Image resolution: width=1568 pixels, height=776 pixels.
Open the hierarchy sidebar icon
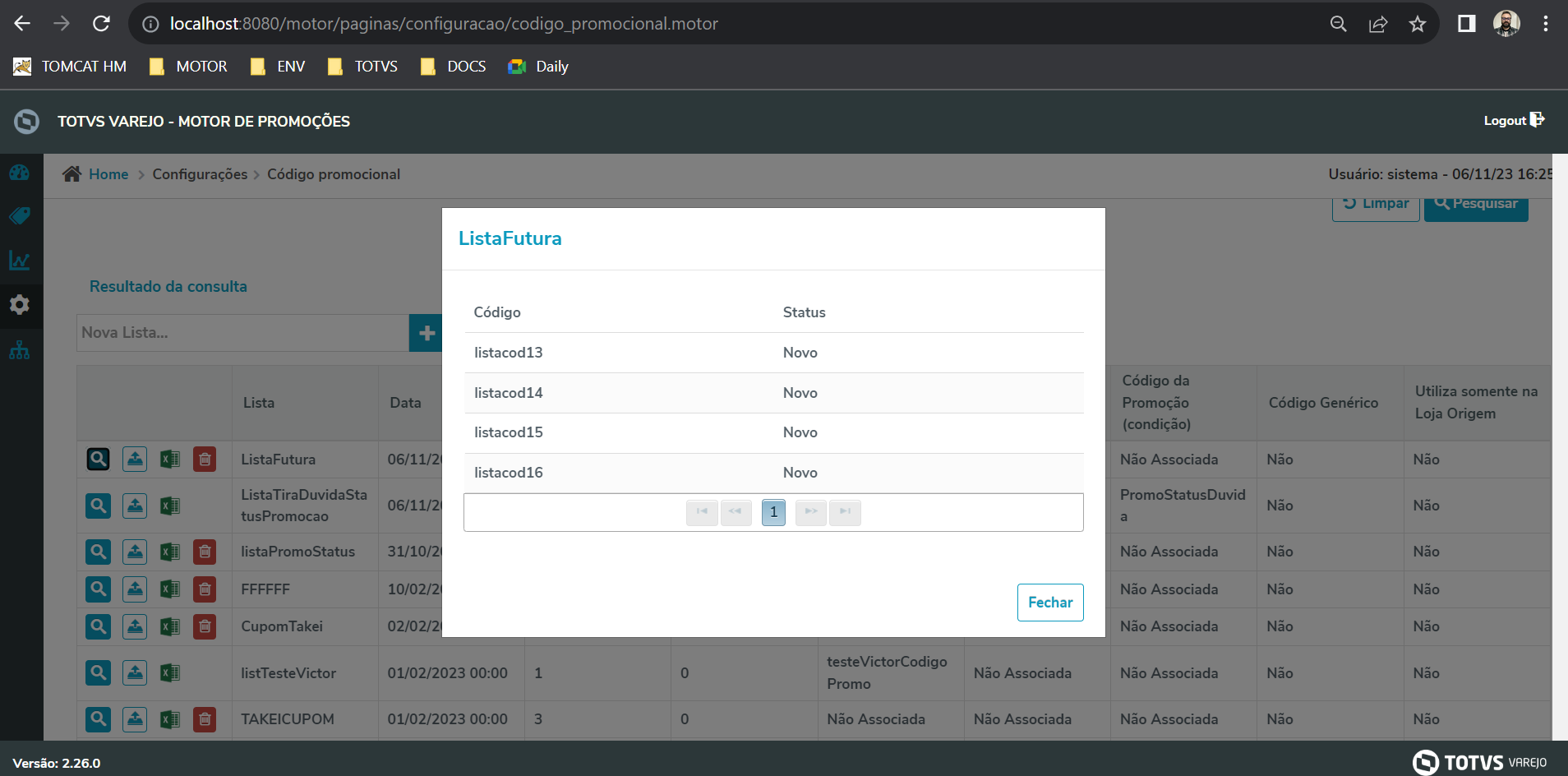pos(20,351)
